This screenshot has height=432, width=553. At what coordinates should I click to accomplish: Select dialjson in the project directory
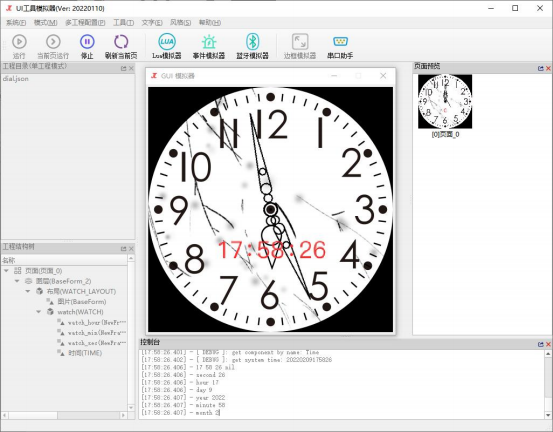pos(16,79)
